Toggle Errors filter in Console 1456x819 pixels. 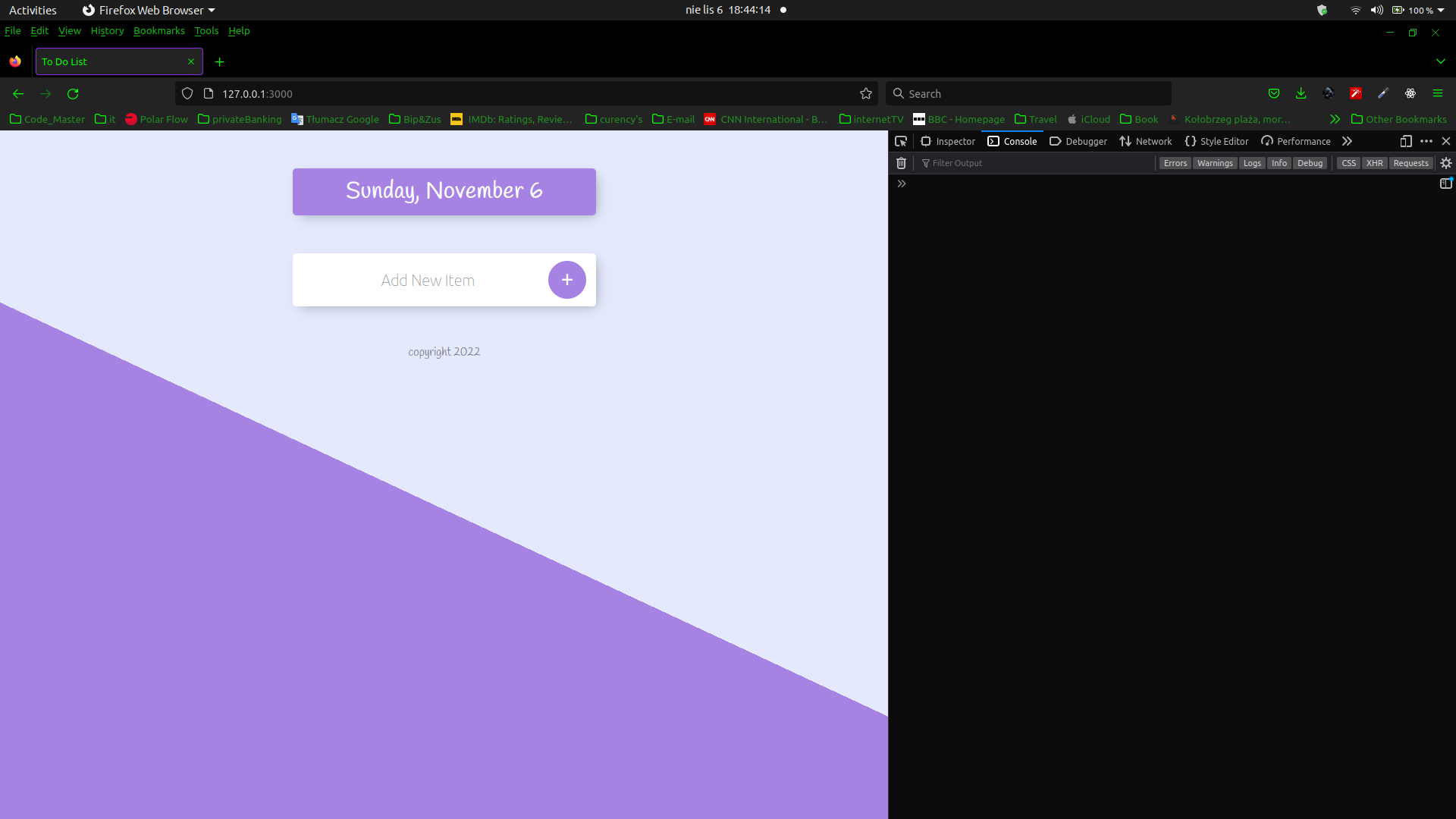tap(1176, 163)
